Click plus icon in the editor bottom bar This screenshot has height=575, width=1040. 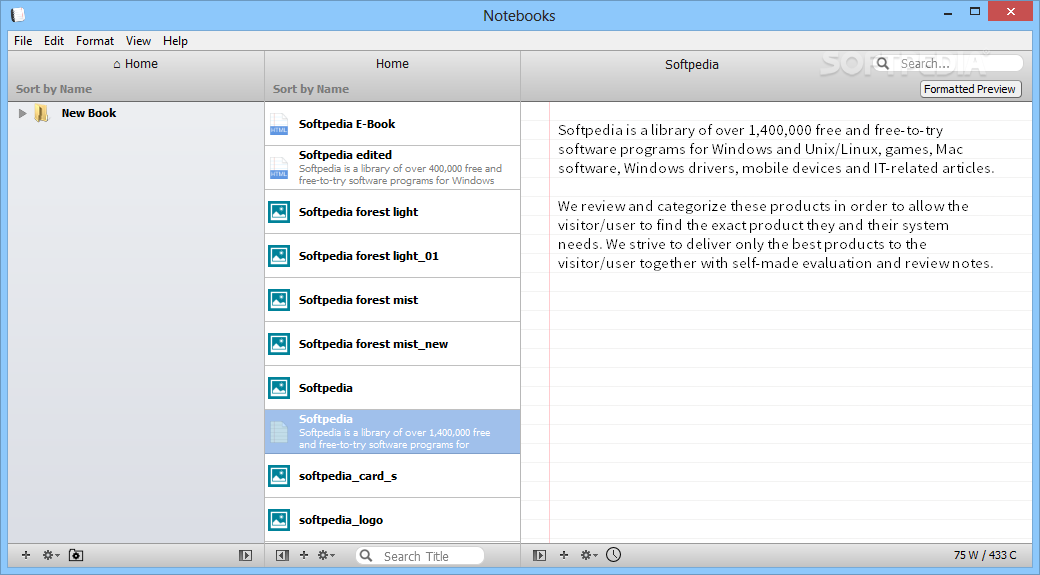pyautogui.click(x=564, y=555)
